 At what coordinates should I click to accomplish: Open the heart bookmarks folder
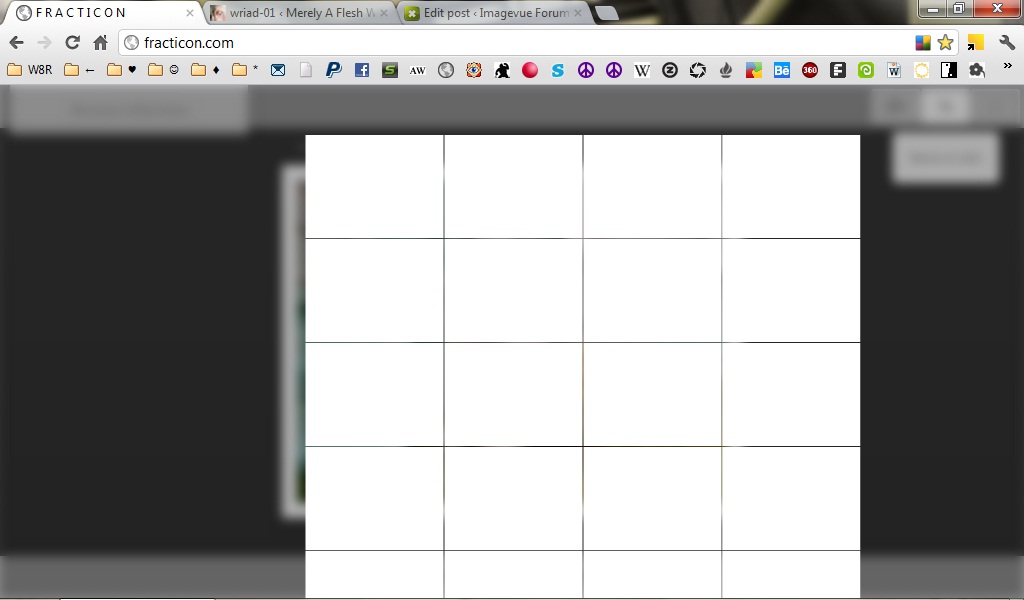click(x=122, y=70)
